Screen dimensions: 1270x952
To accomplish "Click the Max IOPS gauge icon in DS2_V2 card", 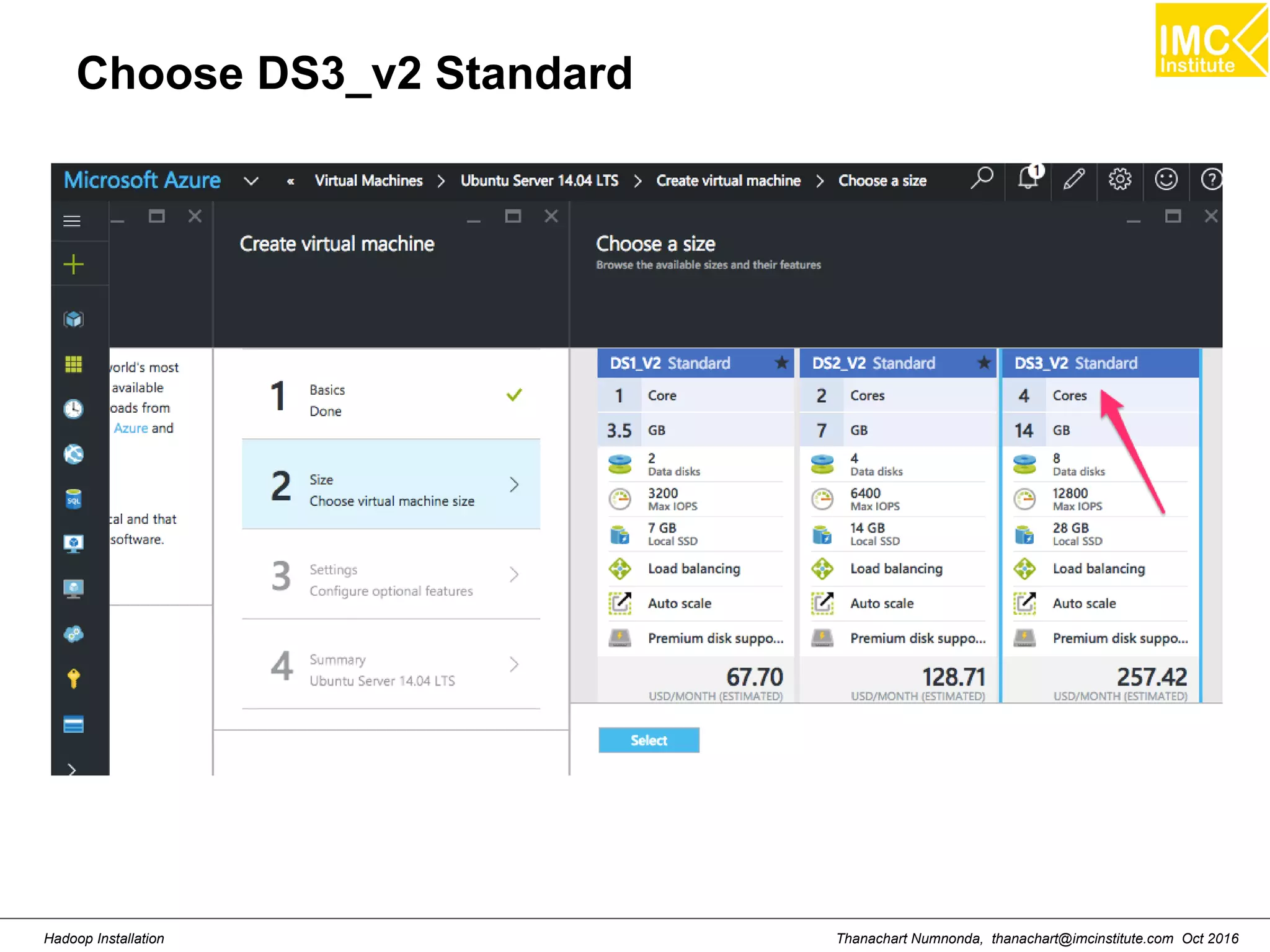I will 822,499.
